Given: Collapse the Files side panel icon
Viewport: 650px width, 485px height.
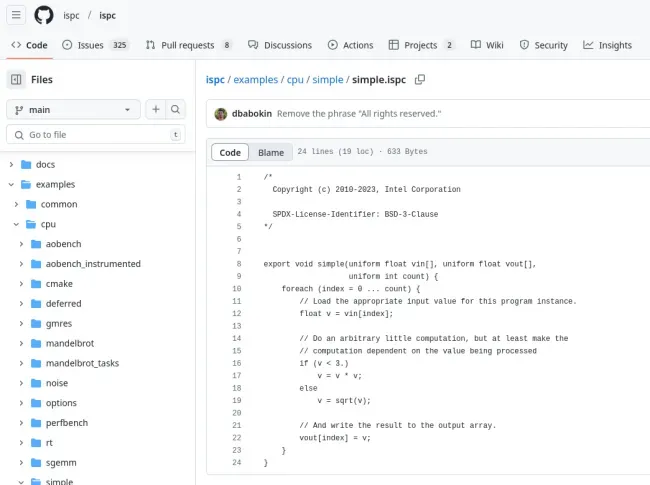Looking at the screenshot, I should (16, 79).
